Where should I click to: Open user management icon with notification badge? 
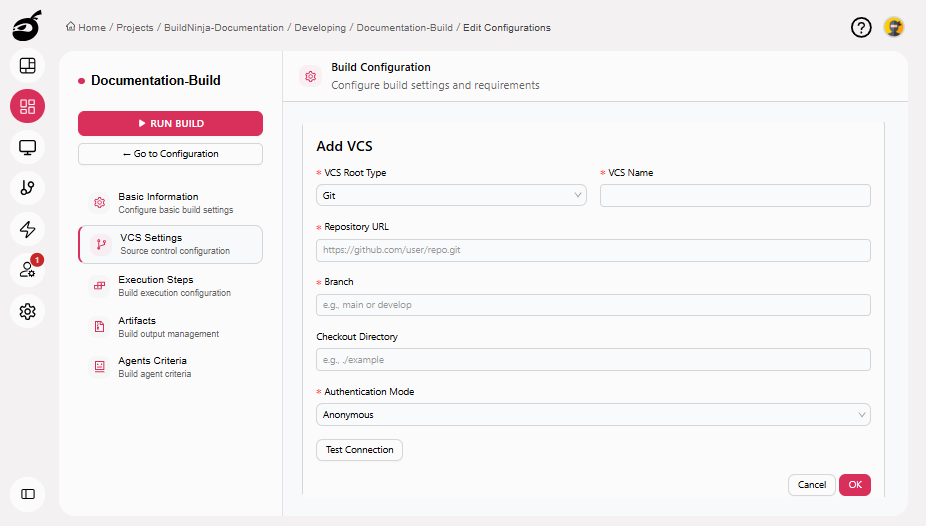[x=28, y=270]
